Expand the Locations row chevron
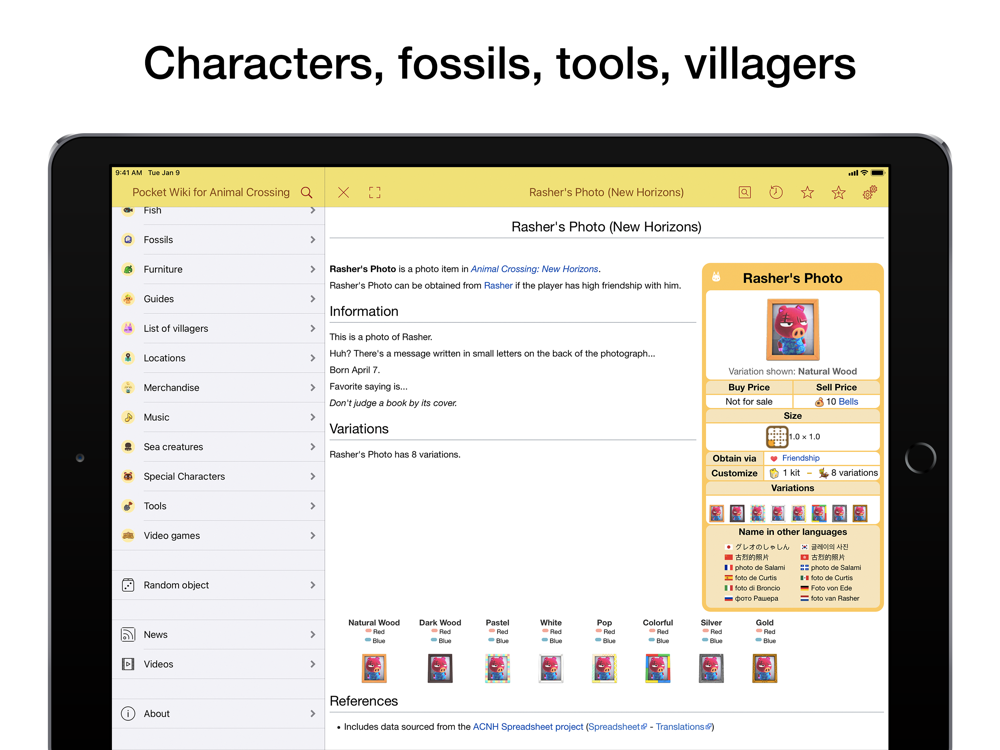 pyautogui.click(x=312, y=358)
